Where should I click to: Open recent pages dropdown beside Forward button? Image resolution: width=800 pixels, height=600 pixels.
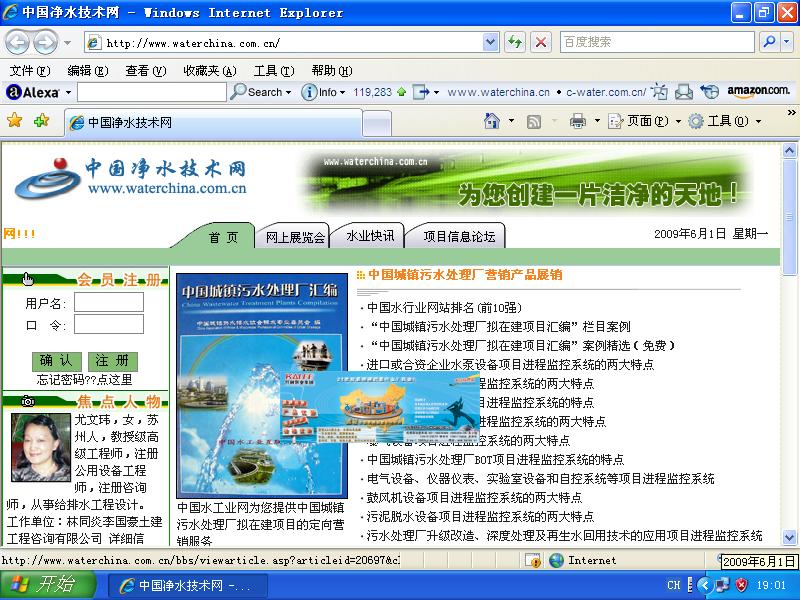[67, 43]
